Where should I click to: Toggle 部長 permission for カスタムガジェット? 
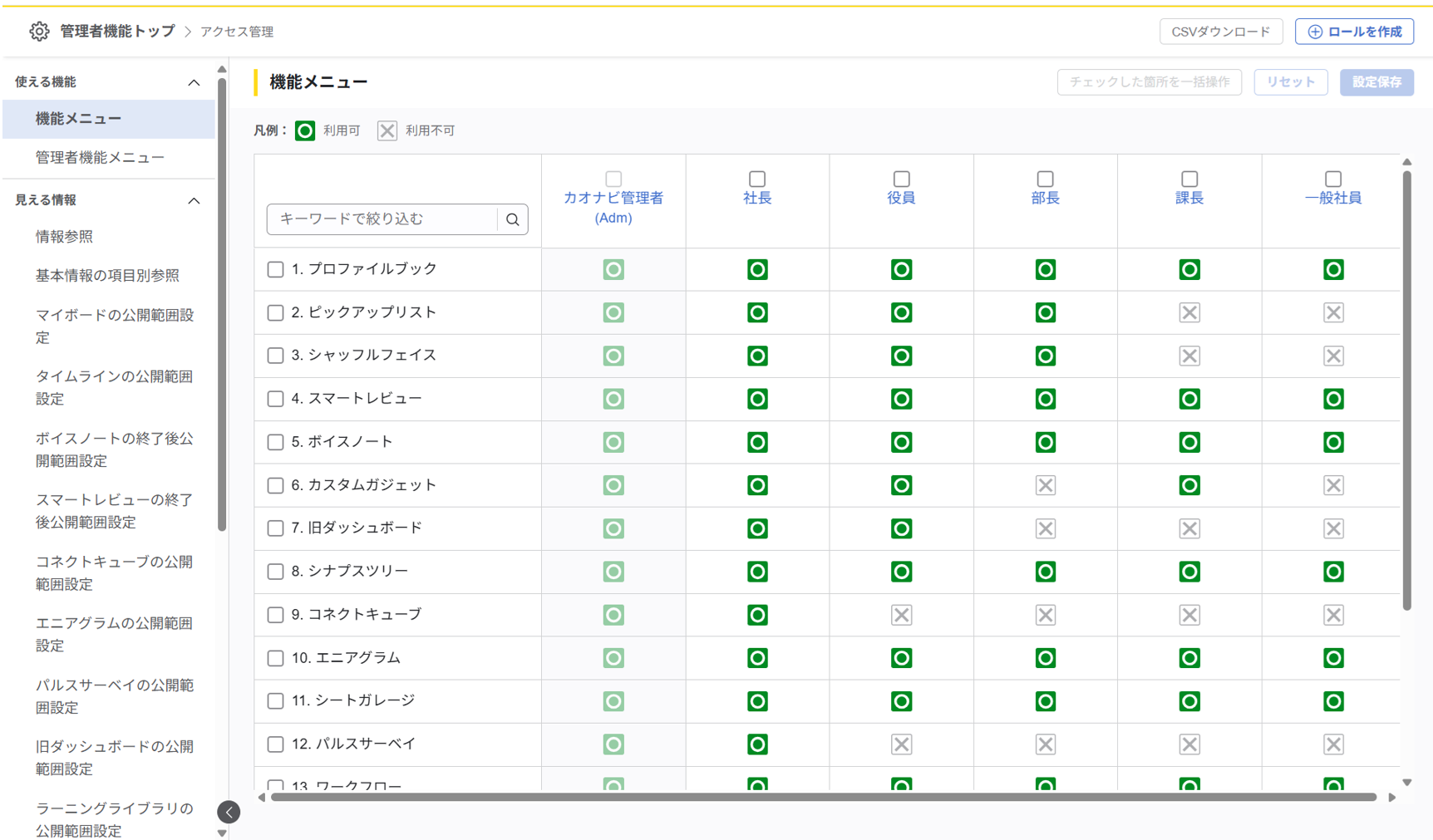[1045, 485]
